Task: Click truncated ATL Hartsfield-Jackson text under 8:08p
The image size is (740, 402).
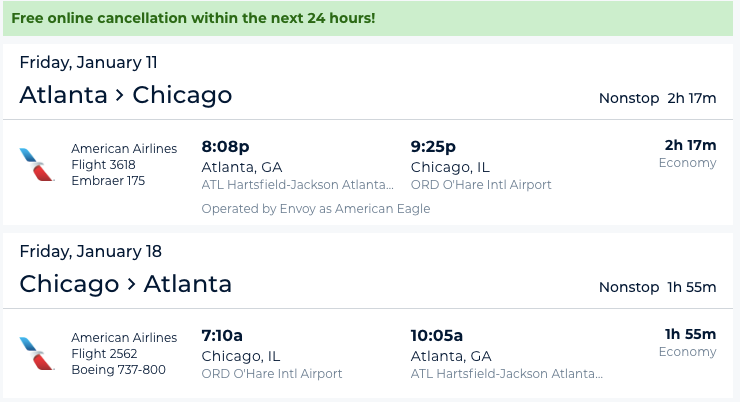Action: coord(297,184)
